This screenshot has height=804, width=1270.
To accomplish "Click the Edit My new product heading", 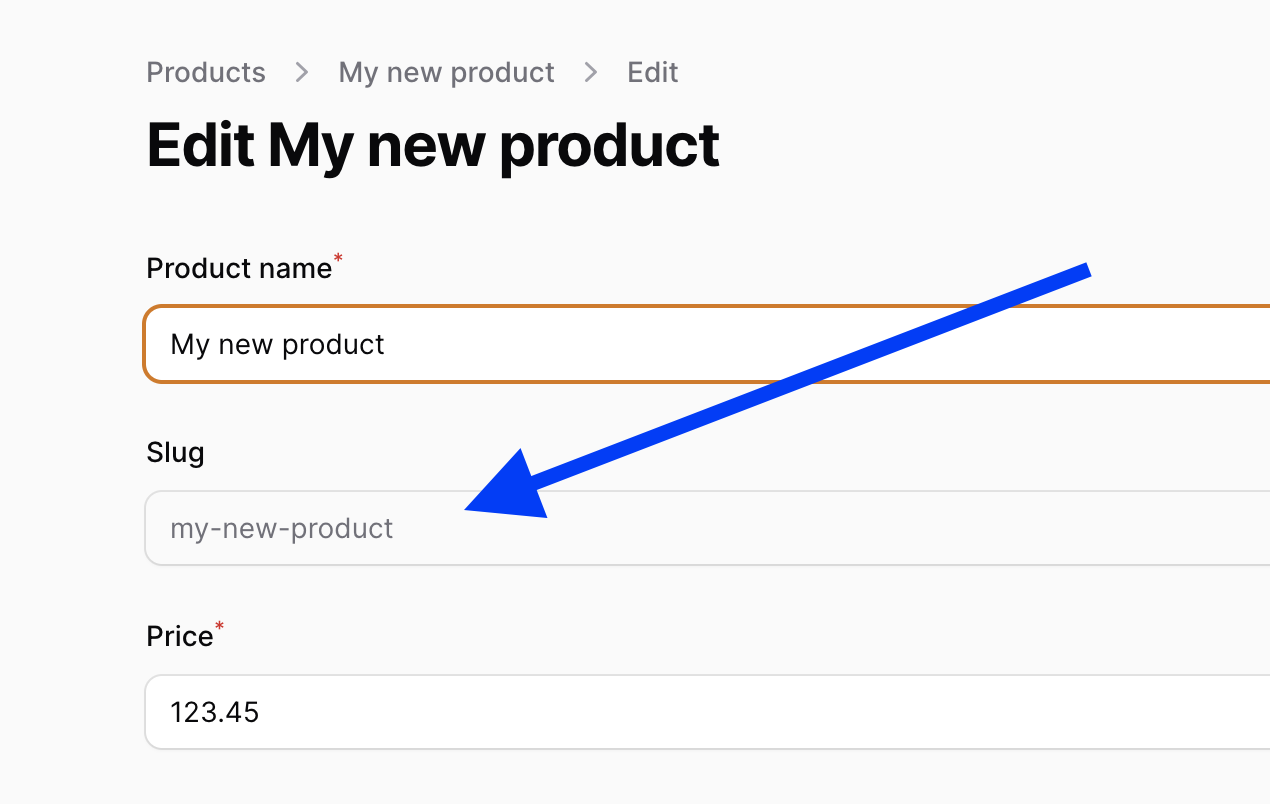I will 433,146.
